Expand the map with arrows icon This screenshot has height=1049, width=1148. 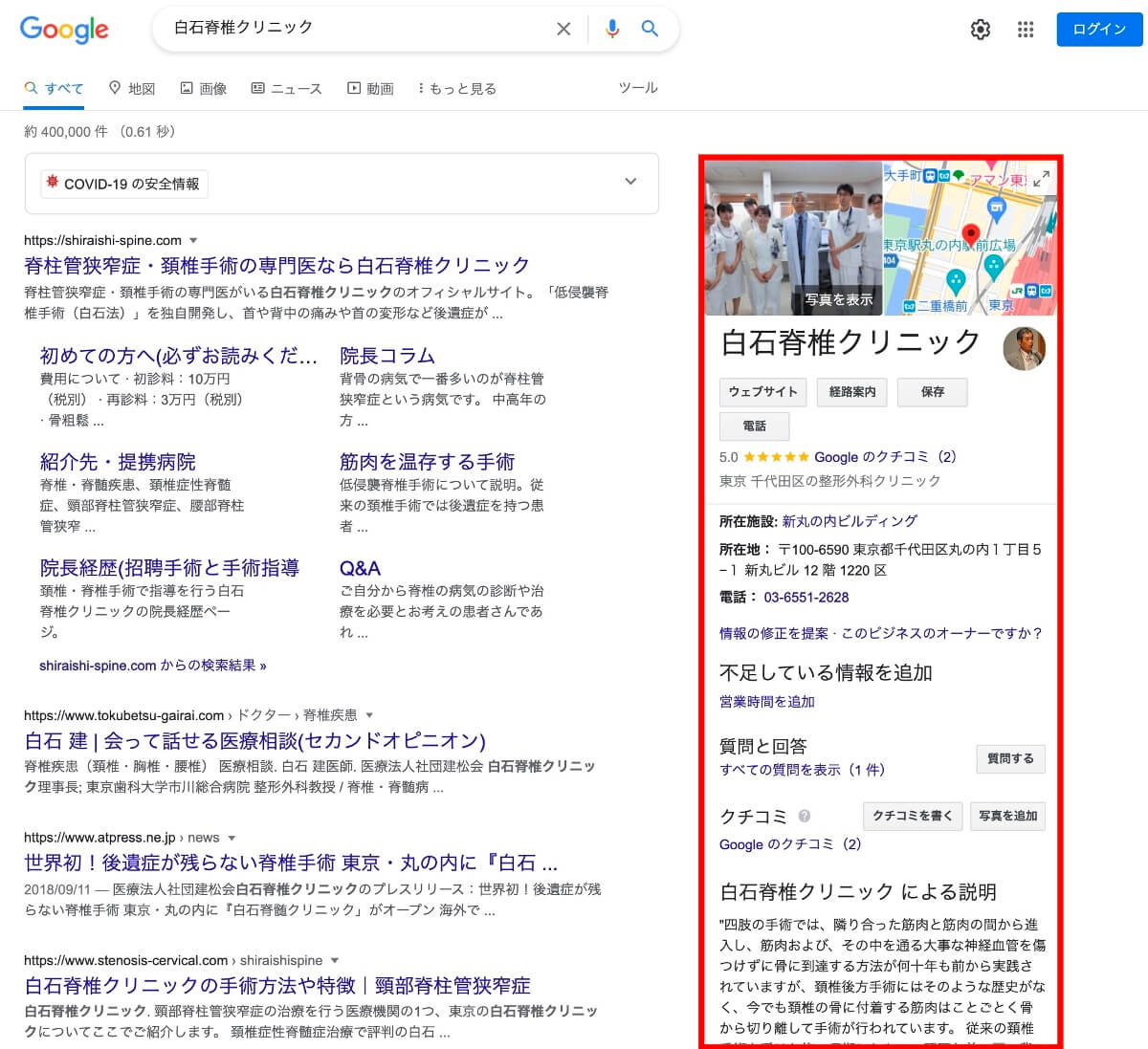click(x=1042, y=177)
